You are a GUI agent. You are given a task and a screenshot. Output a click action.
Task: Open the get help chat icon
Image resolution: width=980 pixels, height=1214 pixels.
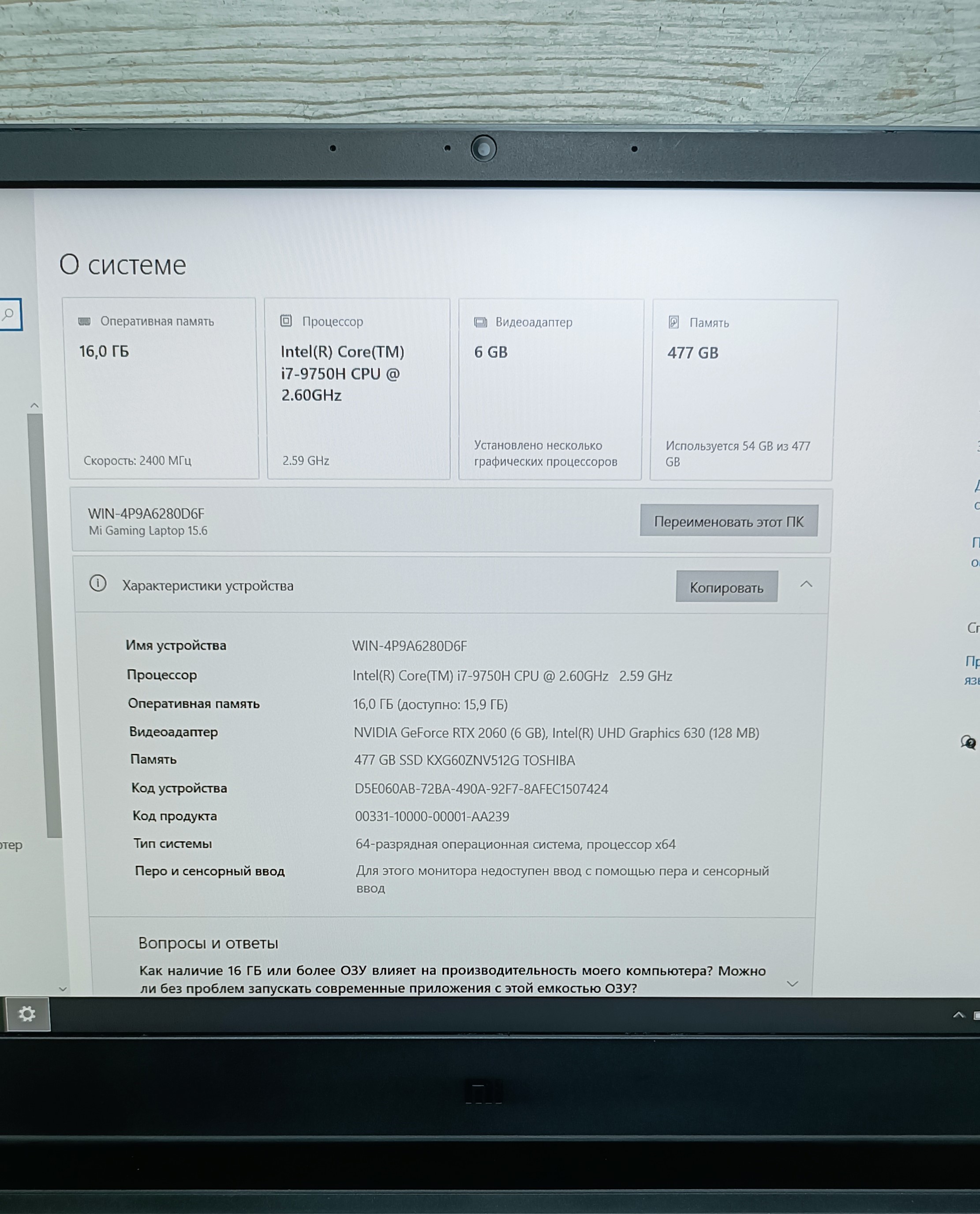pos(968,742)
